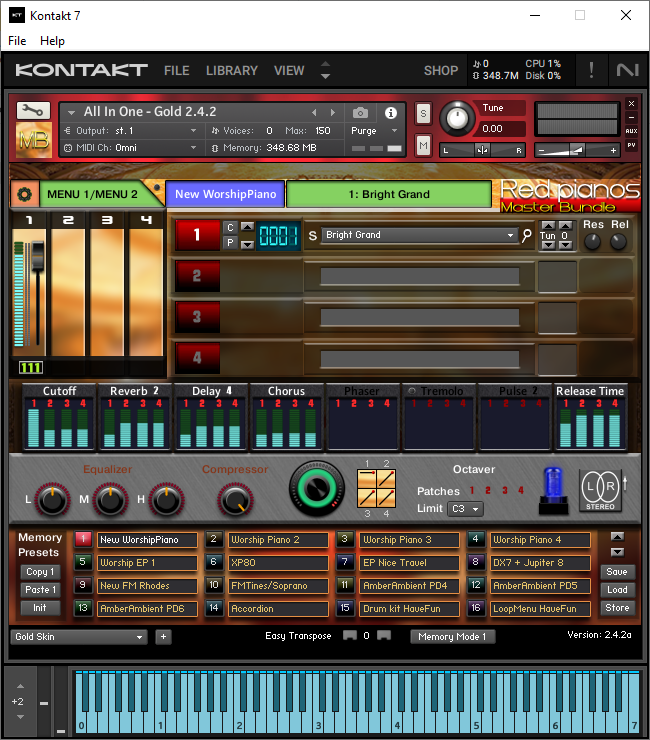The height and width of the screenshot is (740, 650).
Task: Open the Output st. 1 dropdown
Action: tap(130, 131)
